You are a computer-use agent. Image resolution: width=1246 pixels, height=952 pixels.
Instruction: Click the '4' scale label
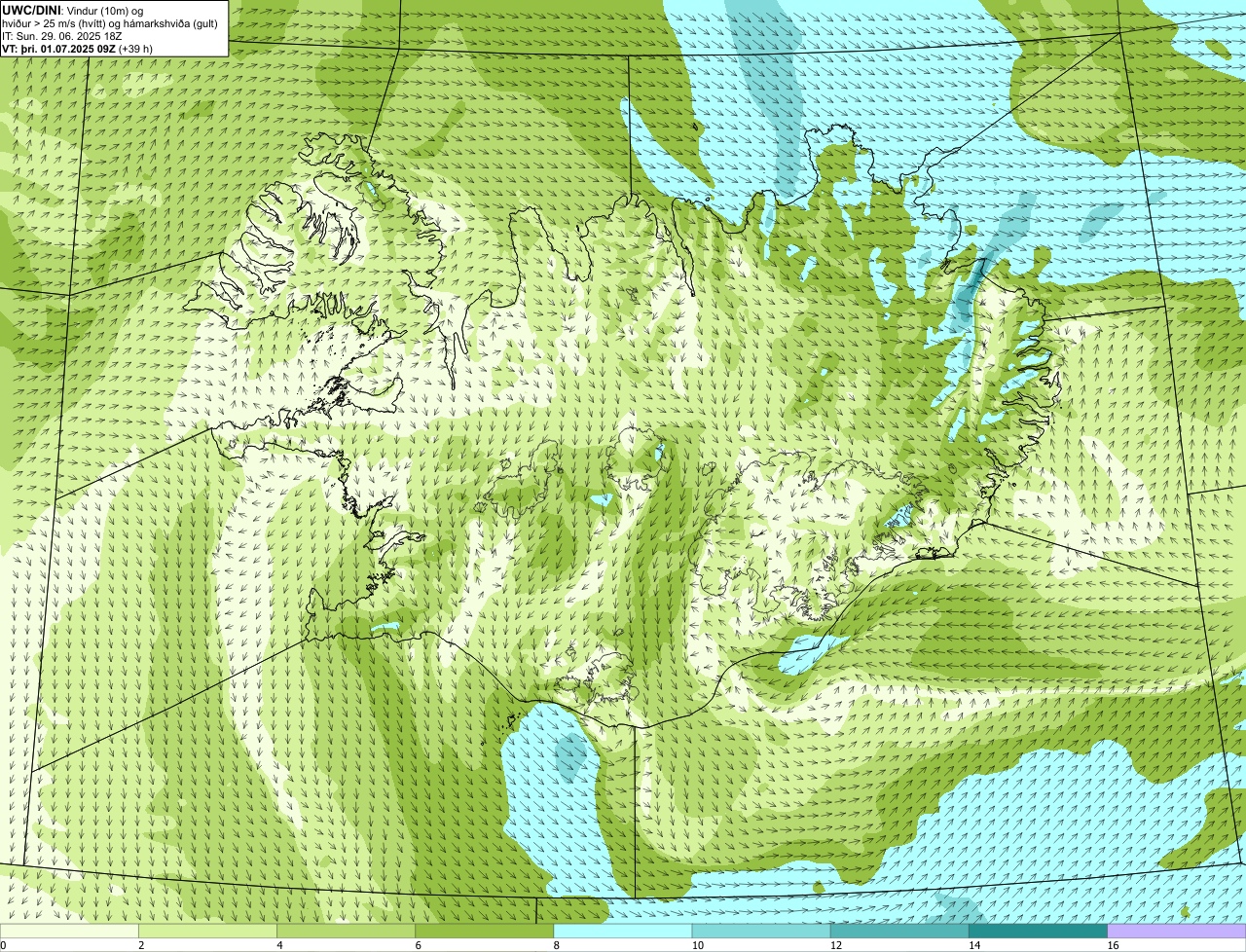[x=279, y=945]
